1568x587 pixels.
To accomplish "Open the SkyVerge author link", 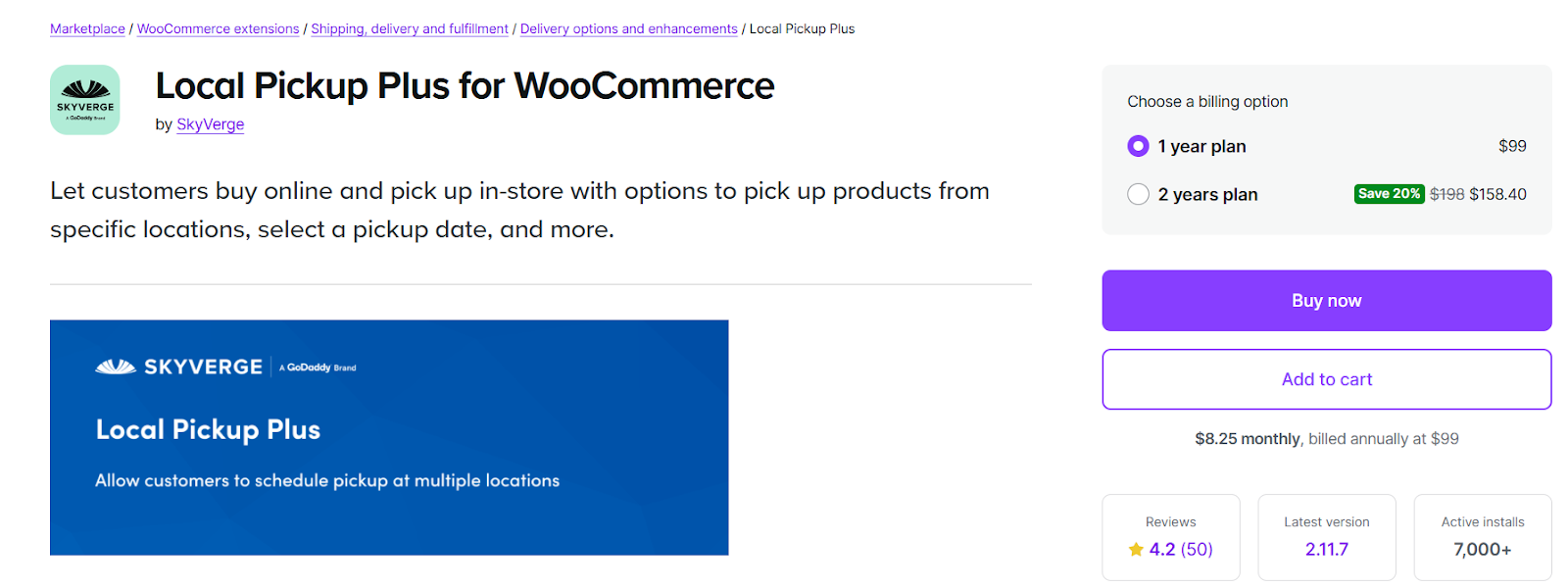I will [x=210, y=124].
